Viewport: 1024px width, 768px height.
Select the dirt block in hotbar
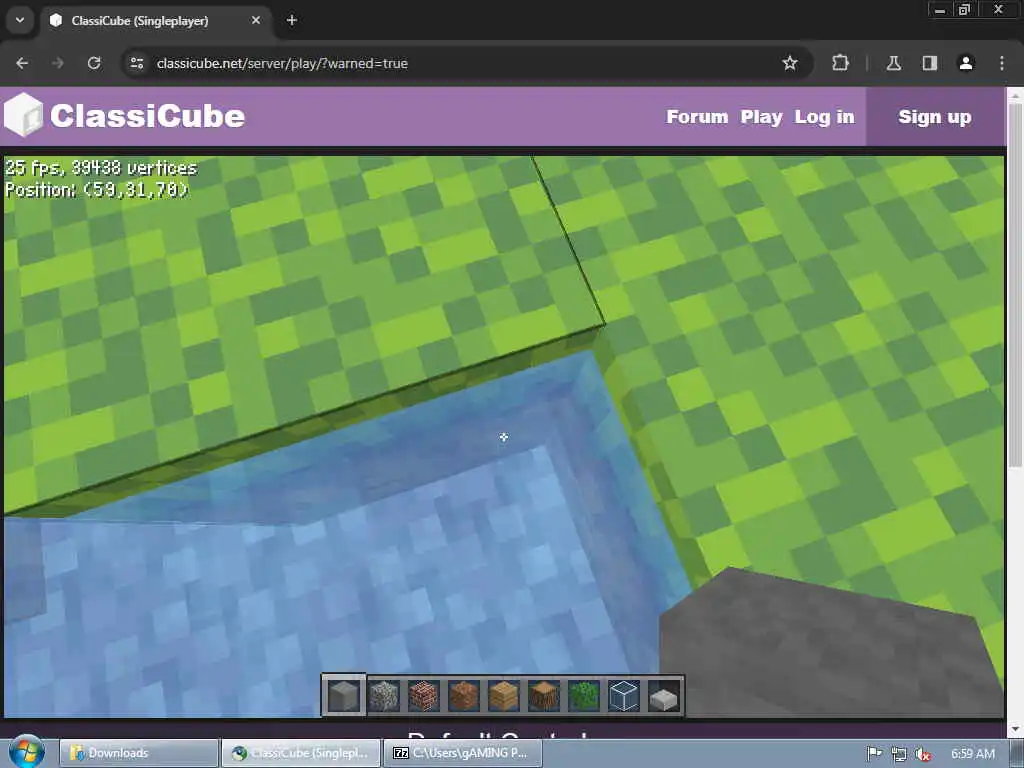pyautogui.click(x=464, y=696)
